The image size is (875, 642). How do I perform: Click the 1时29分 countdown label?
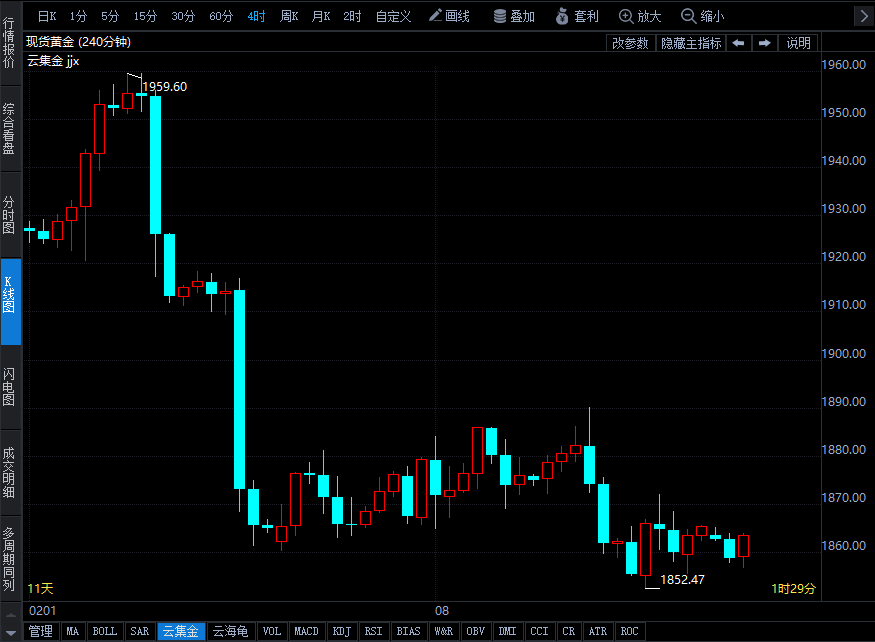794,588
